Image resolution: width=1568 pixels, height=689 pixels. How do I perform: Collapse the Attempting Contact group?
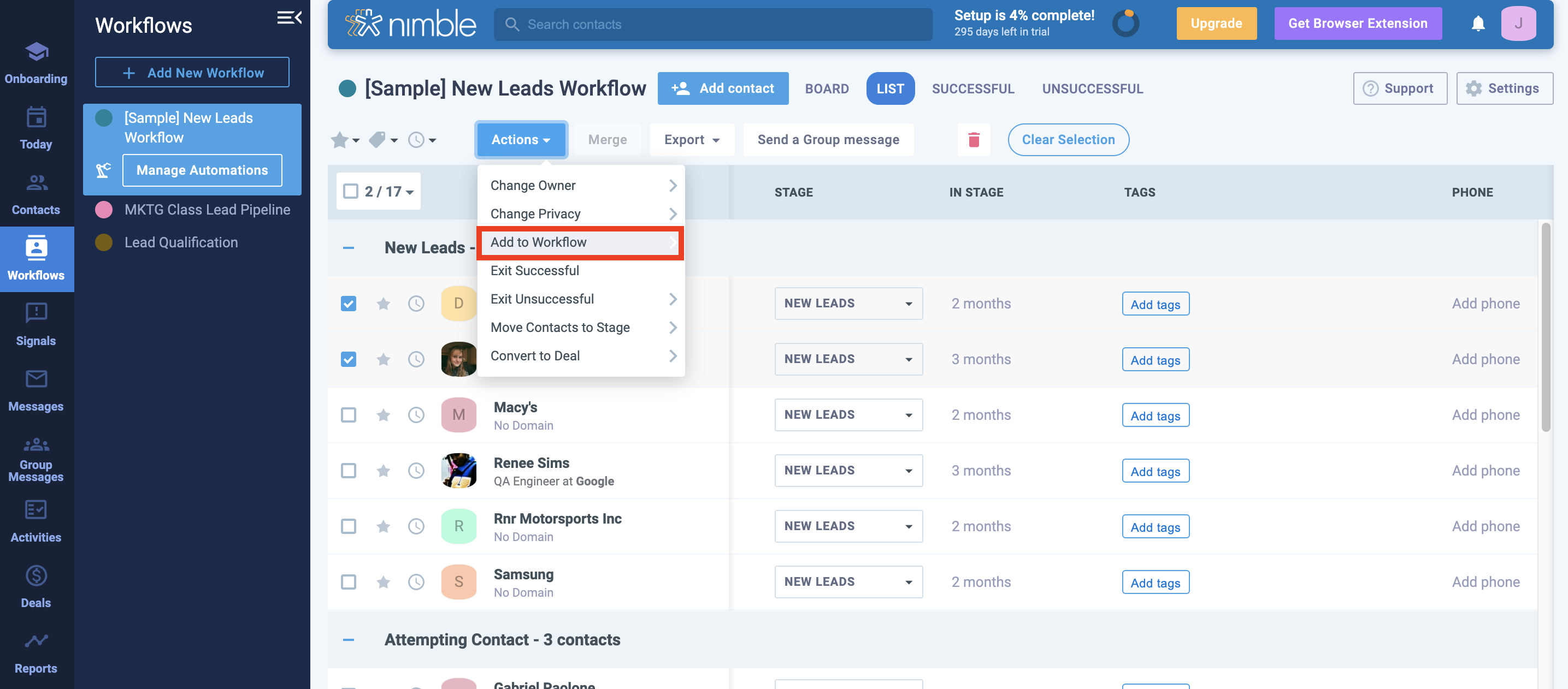348,640
